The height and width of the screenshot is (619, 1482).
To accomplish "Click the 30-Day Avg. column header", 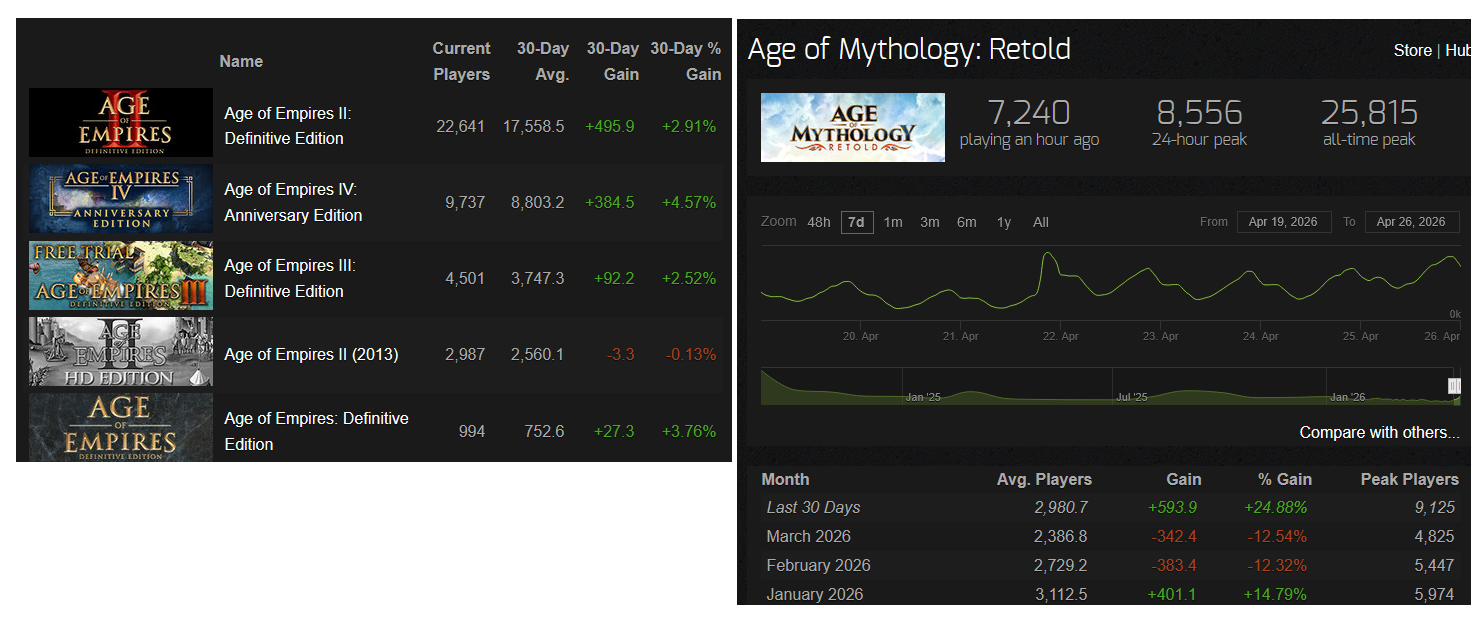I will click(x=542, y=61).
